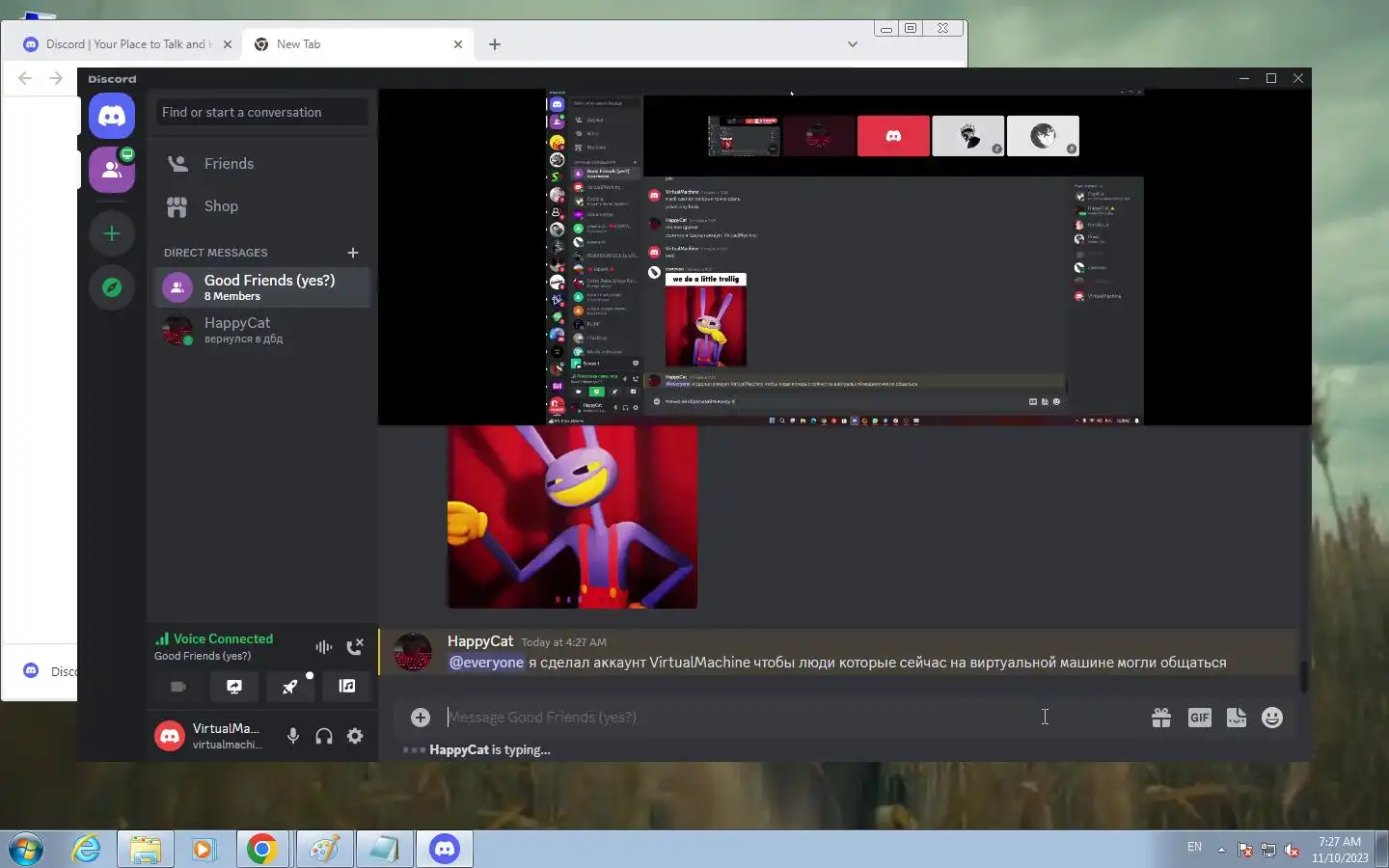This screenshot has height=868, width=1389.
Task: Open the soundboard button
Action: (346, 687)
